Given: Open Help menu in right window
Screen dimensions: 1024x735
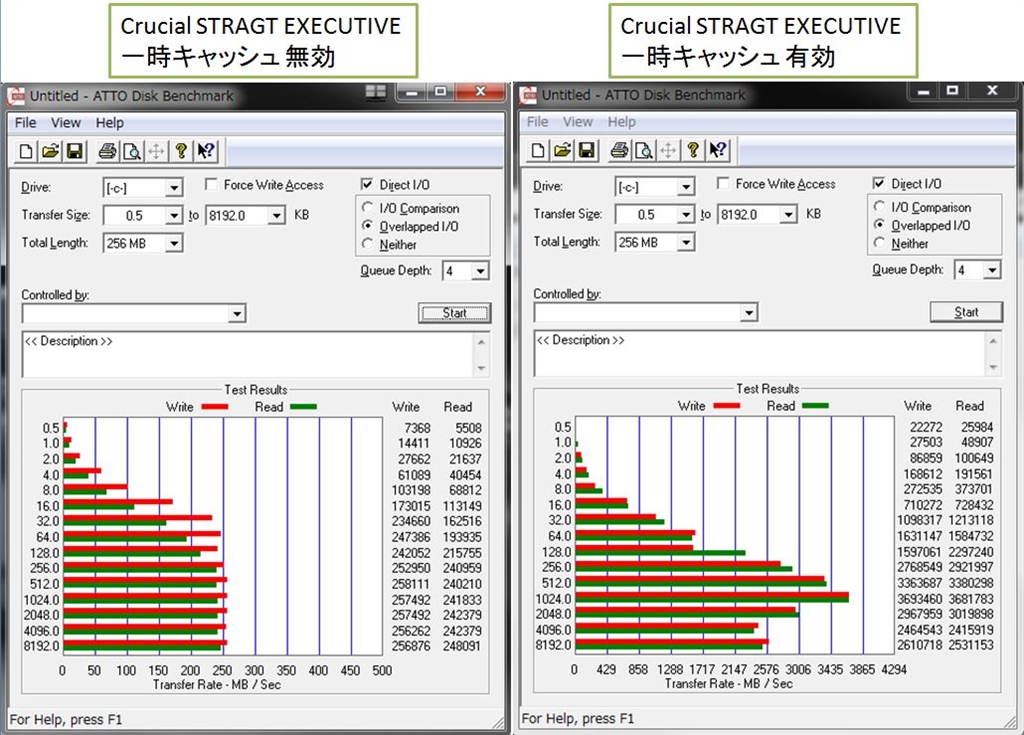Looking at the screenshot, I should (622, 122).
